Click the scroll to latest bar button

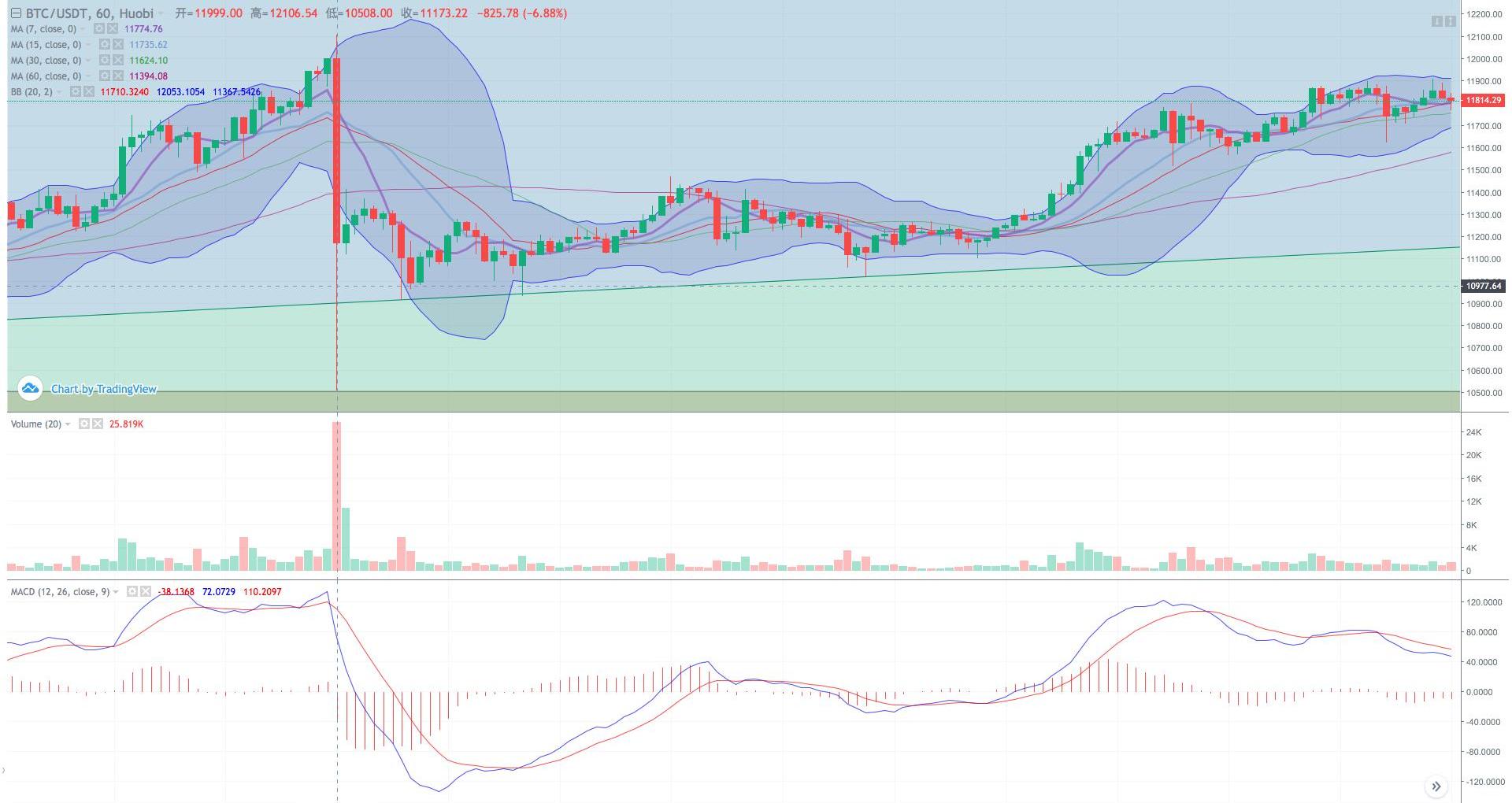click(1436, 786)
